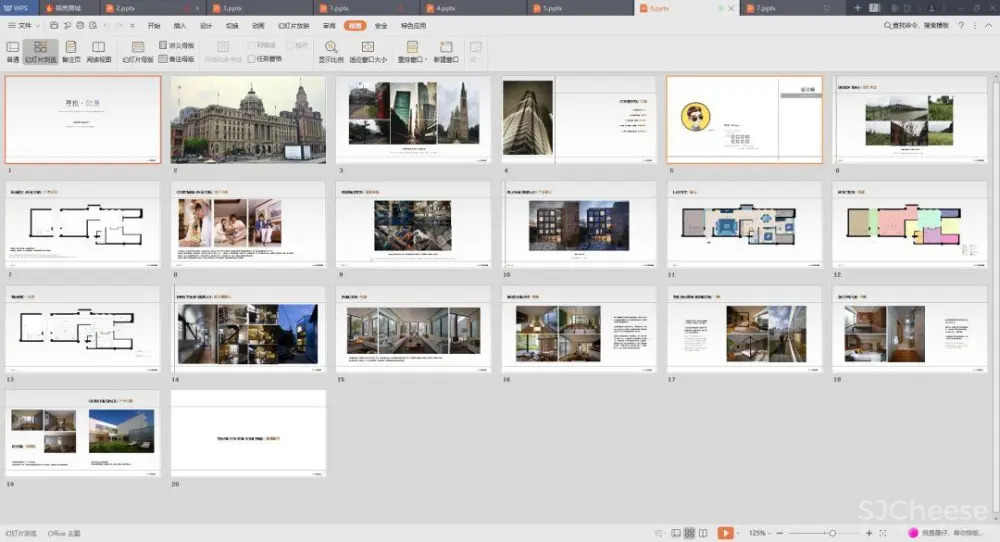Collapse the ribbon with the chevron arrow
The width and height of the screenshot is (1000, 542).
click(988, 25)
